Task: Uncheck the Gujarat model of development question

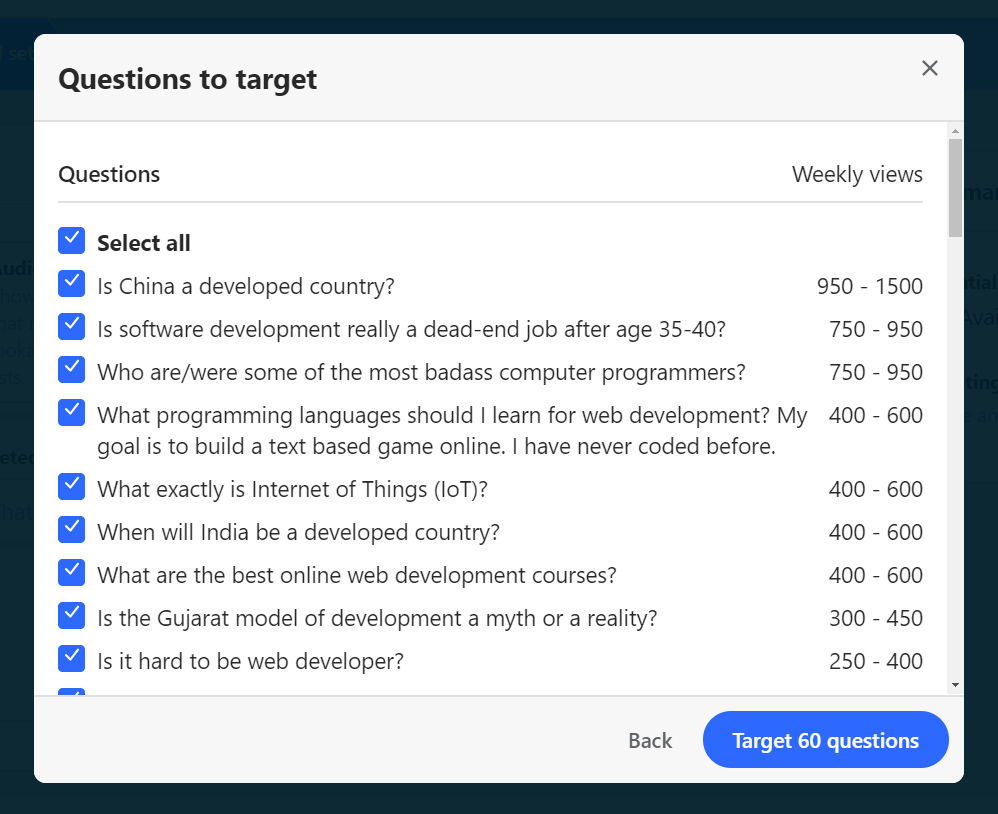Action: point(72,616)
